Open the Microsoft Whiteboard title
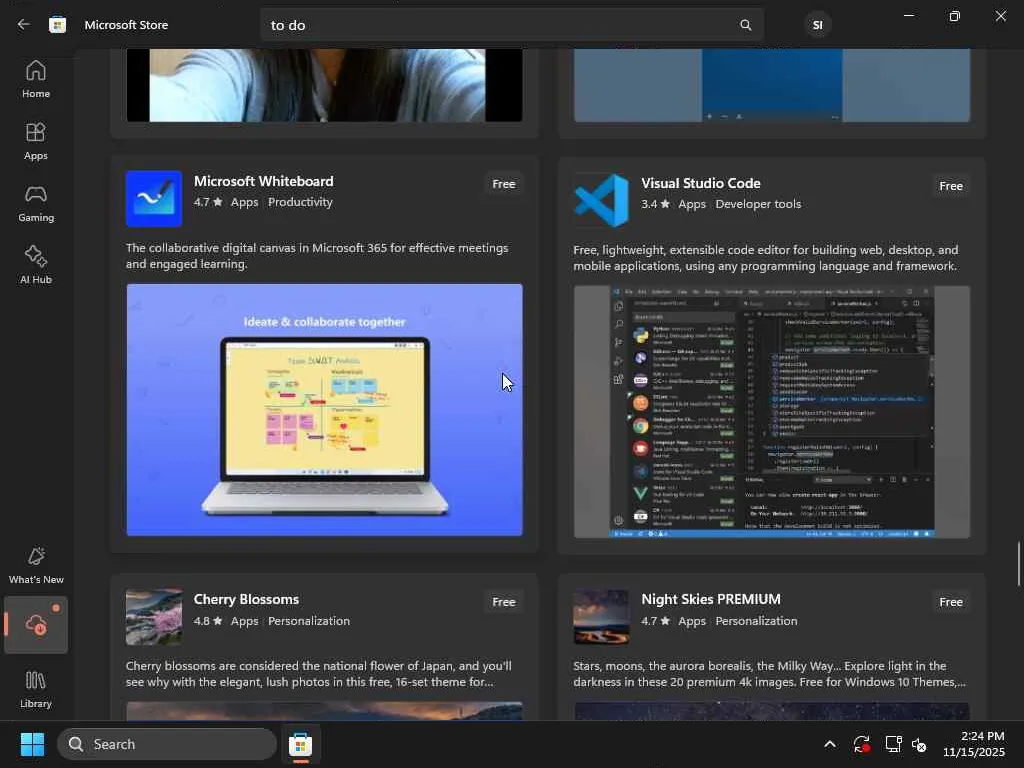This screenshot has height=768, width=1024. (263, 181)
